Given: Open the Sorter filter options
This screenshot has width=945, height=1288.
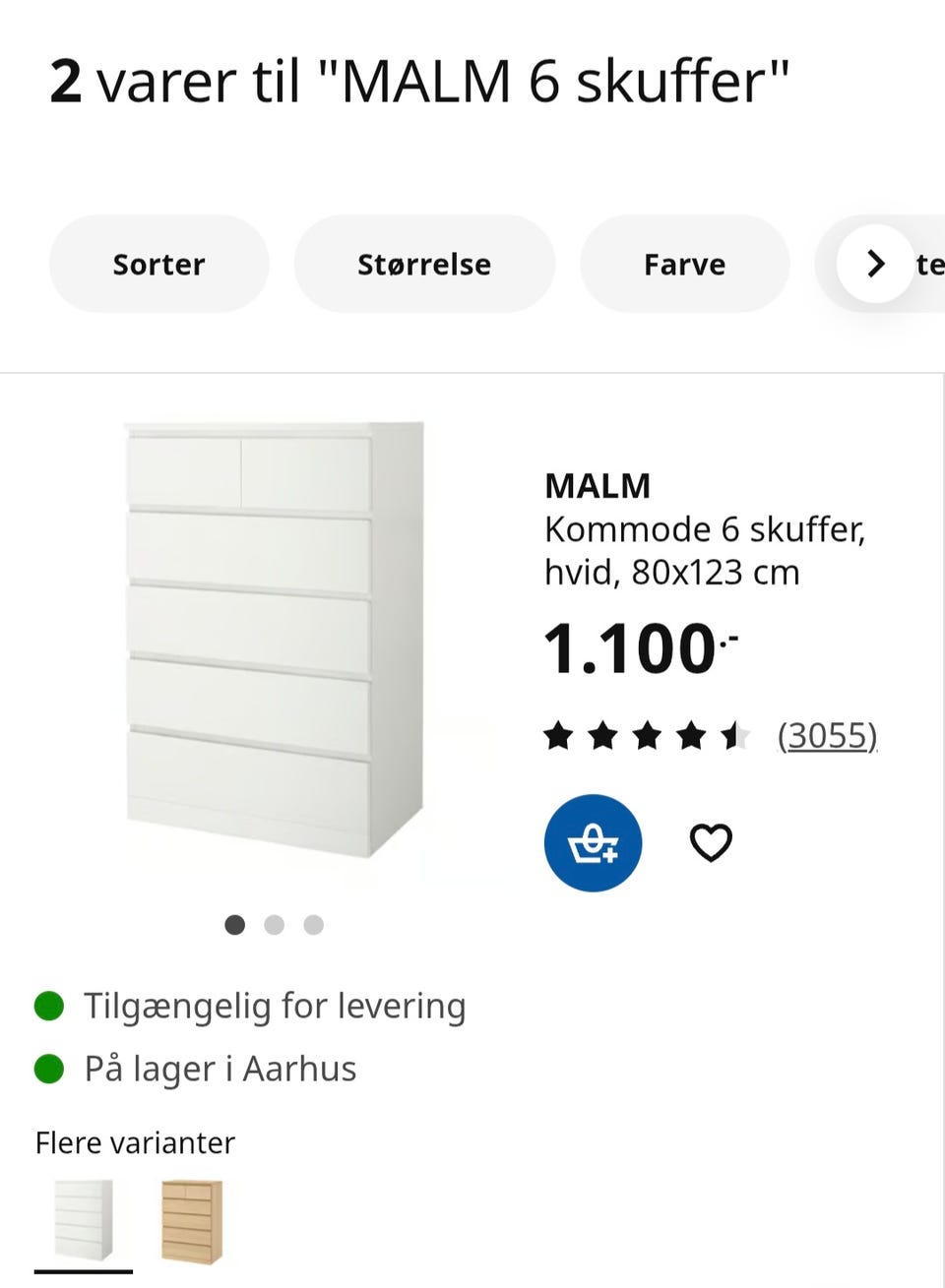Looking at the screenshot, I should click(158, 264).
